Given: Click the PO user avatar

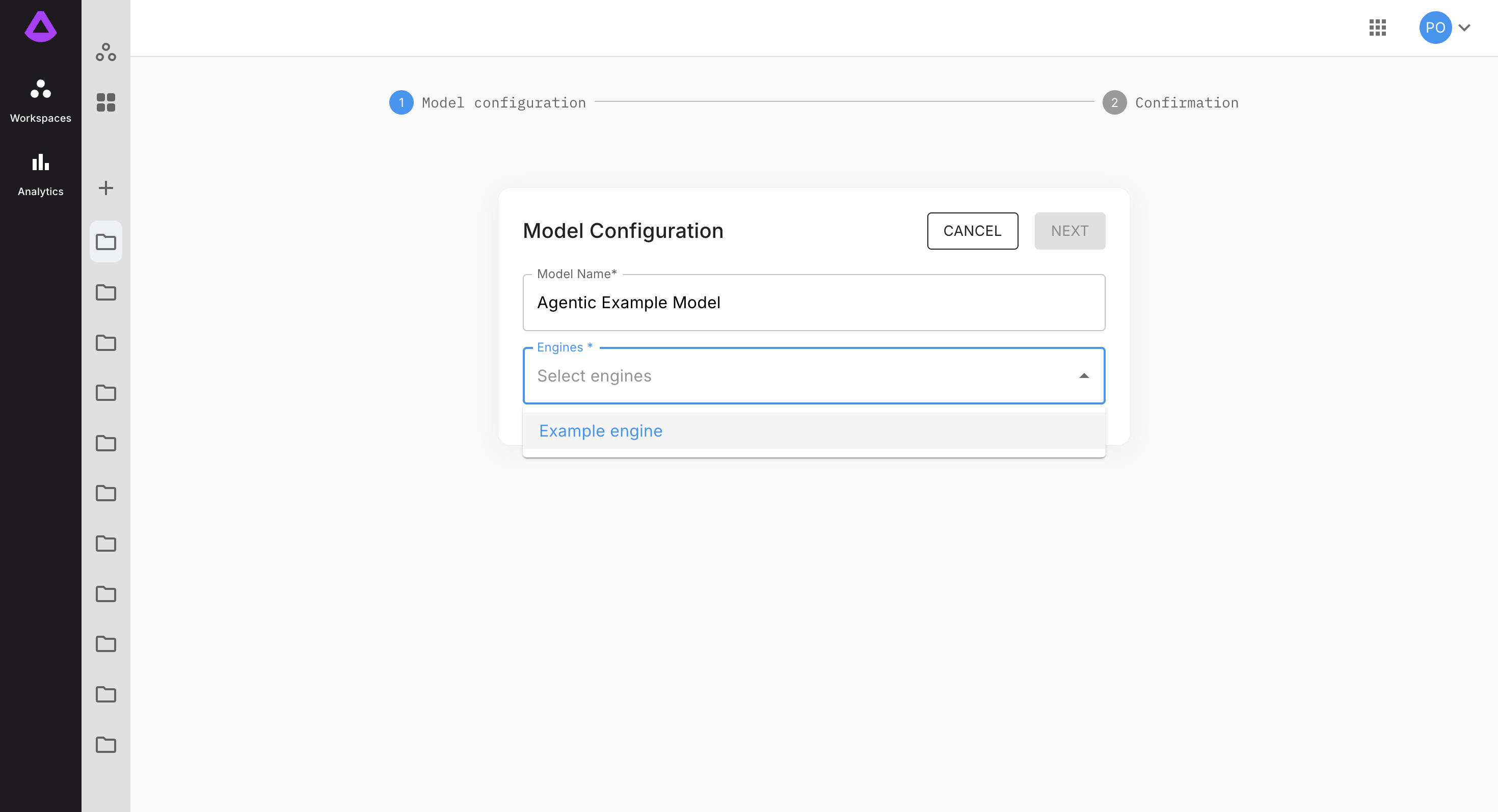Looking at the screenshot, I should pos(1435,28).
